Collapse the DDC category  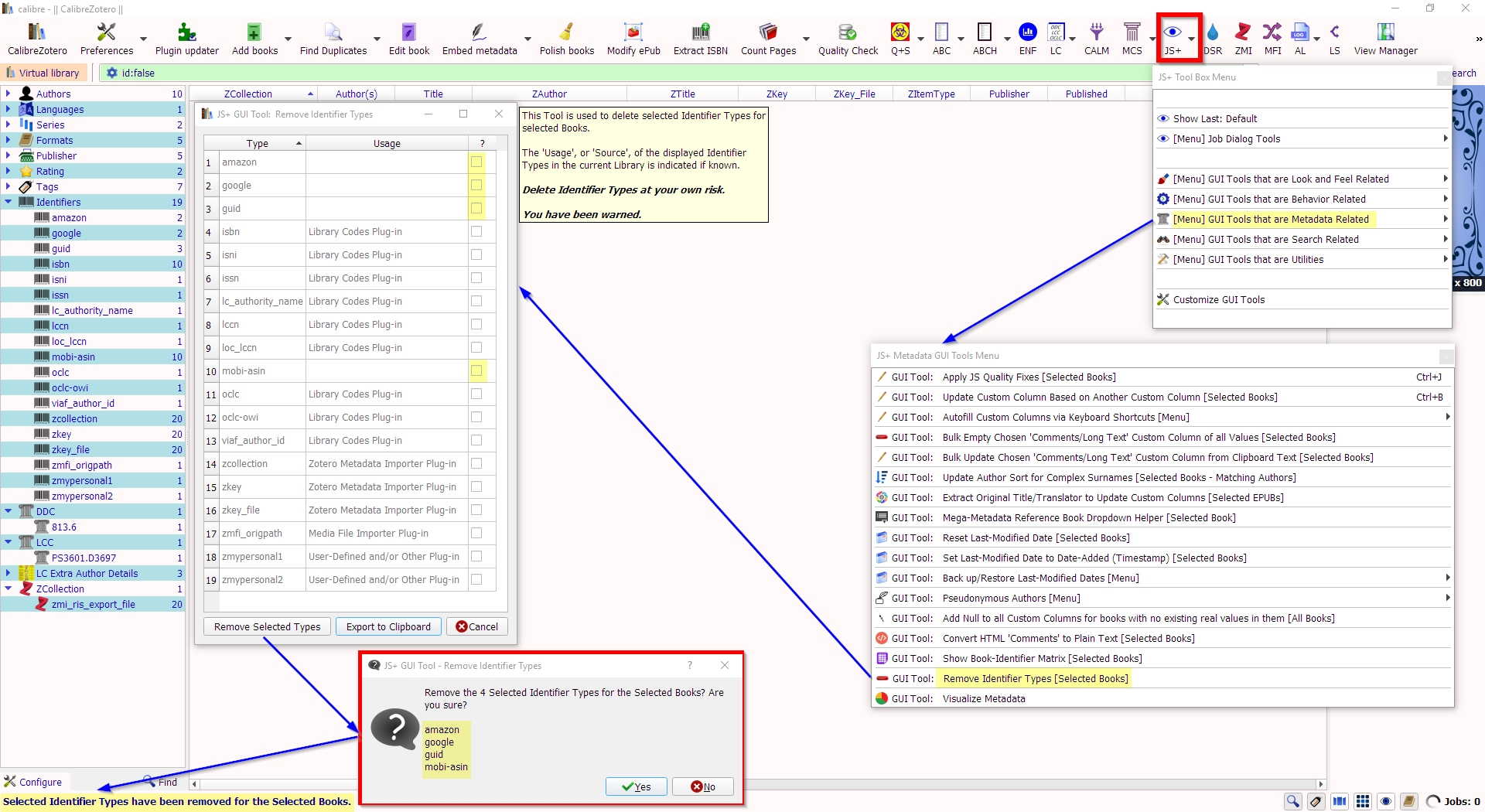[9, 511]
